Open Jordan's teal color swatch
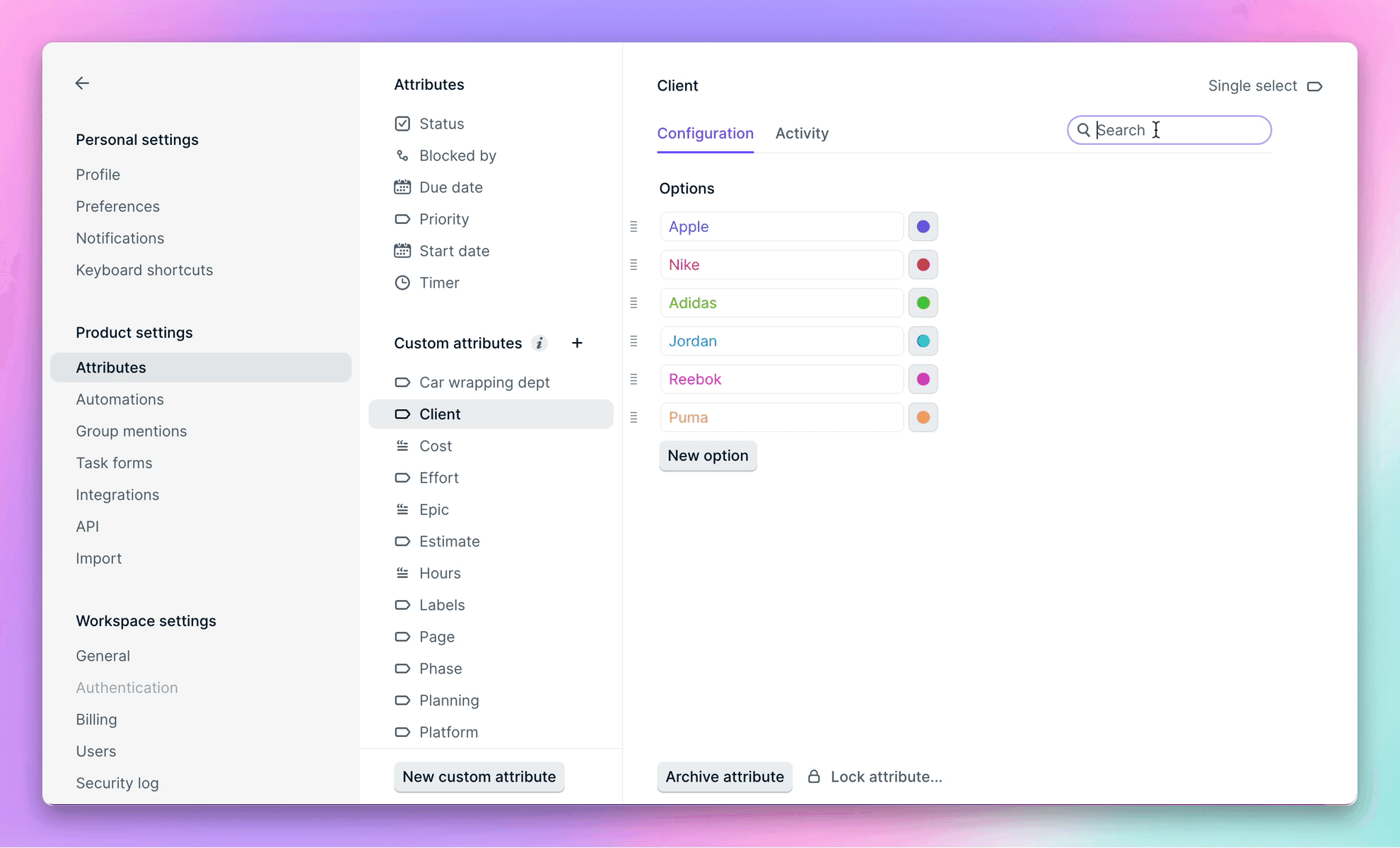1400x848 pixels. tap(923, 341)
